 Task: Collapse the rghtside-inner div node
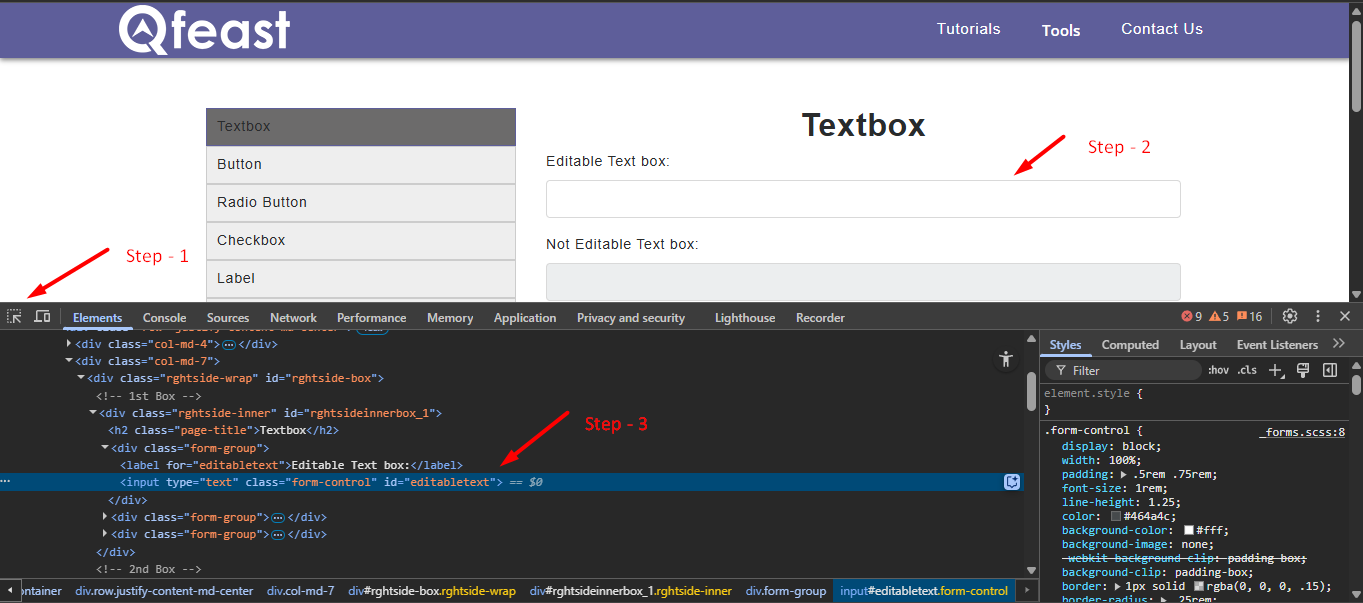coord(93,413)
